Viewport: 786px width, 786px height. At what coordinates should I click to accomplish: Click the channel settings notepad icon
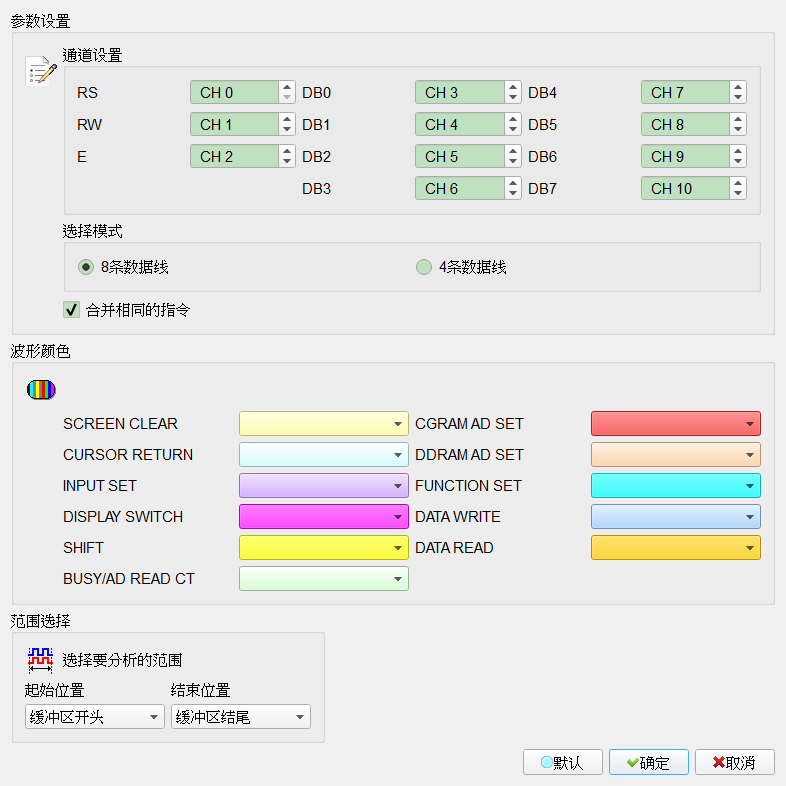pos(41,71)
